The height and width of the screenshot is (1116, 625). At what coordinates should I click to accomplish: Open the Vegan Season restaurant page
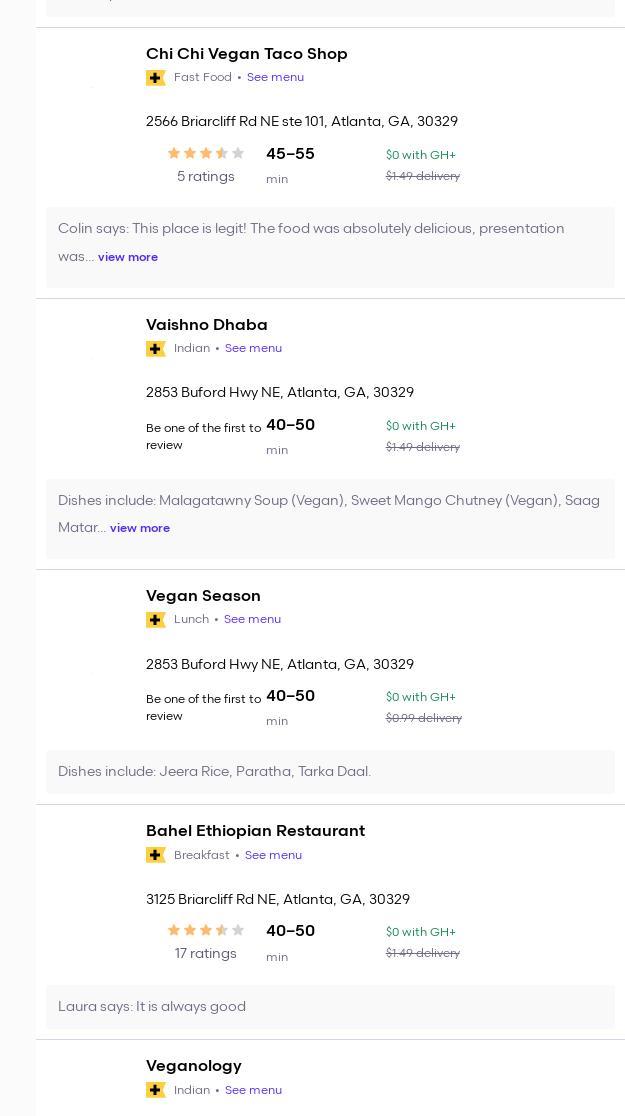(x=203, y=596)
